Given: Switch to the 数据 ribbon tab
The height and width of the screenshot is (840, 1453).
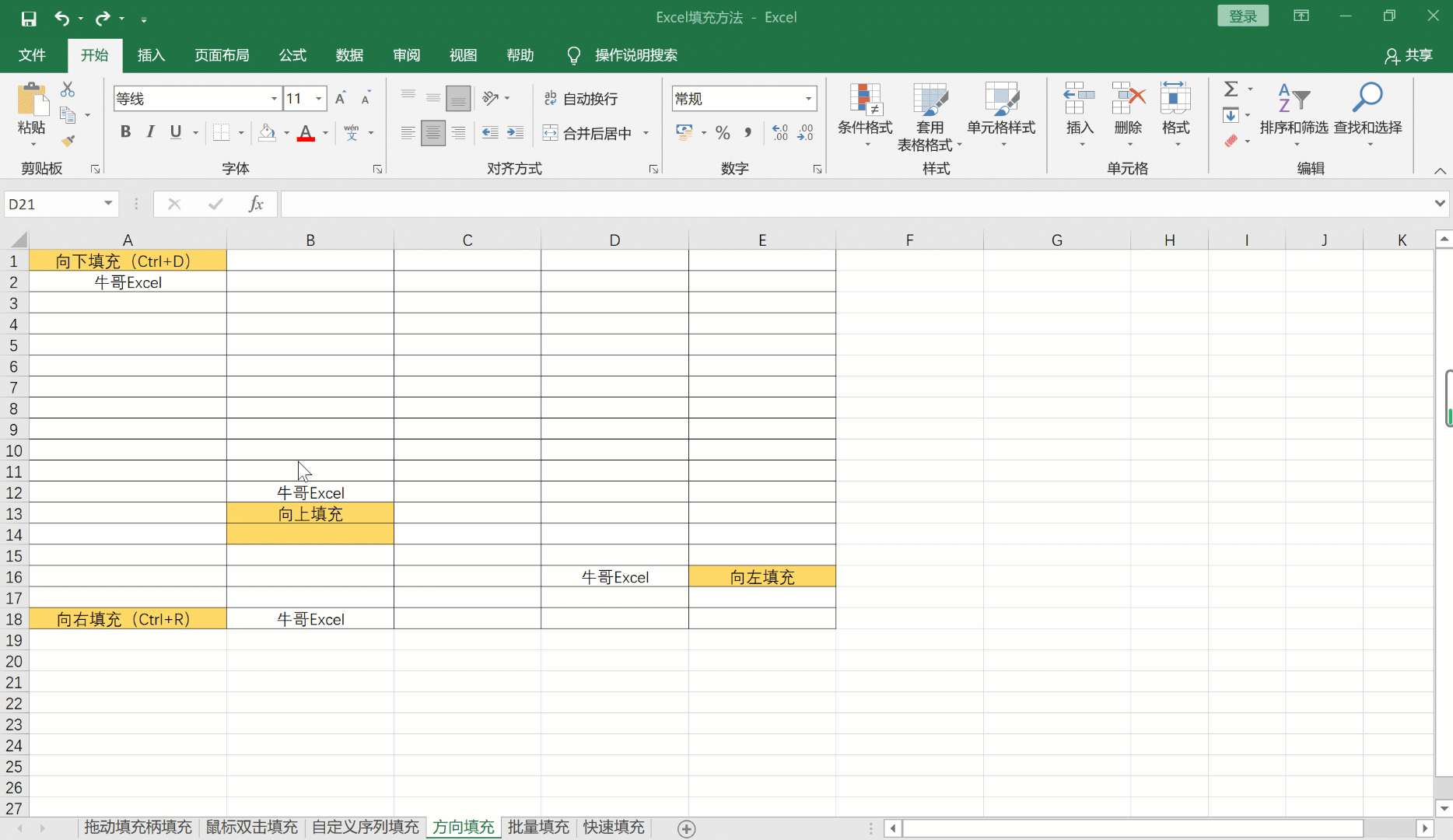Looking at the screenshot, I should pyautogui.click(x=349, y=55).
